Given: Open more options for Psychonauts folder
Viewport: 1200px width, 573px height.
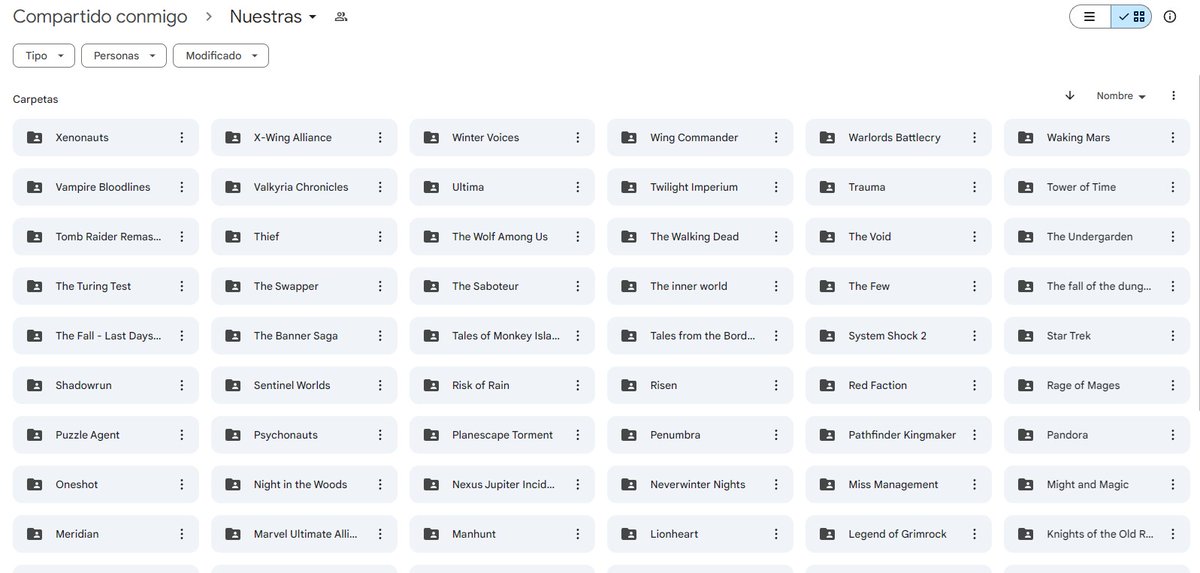Looking at the screenshot, I should click(x=380, y=435).
